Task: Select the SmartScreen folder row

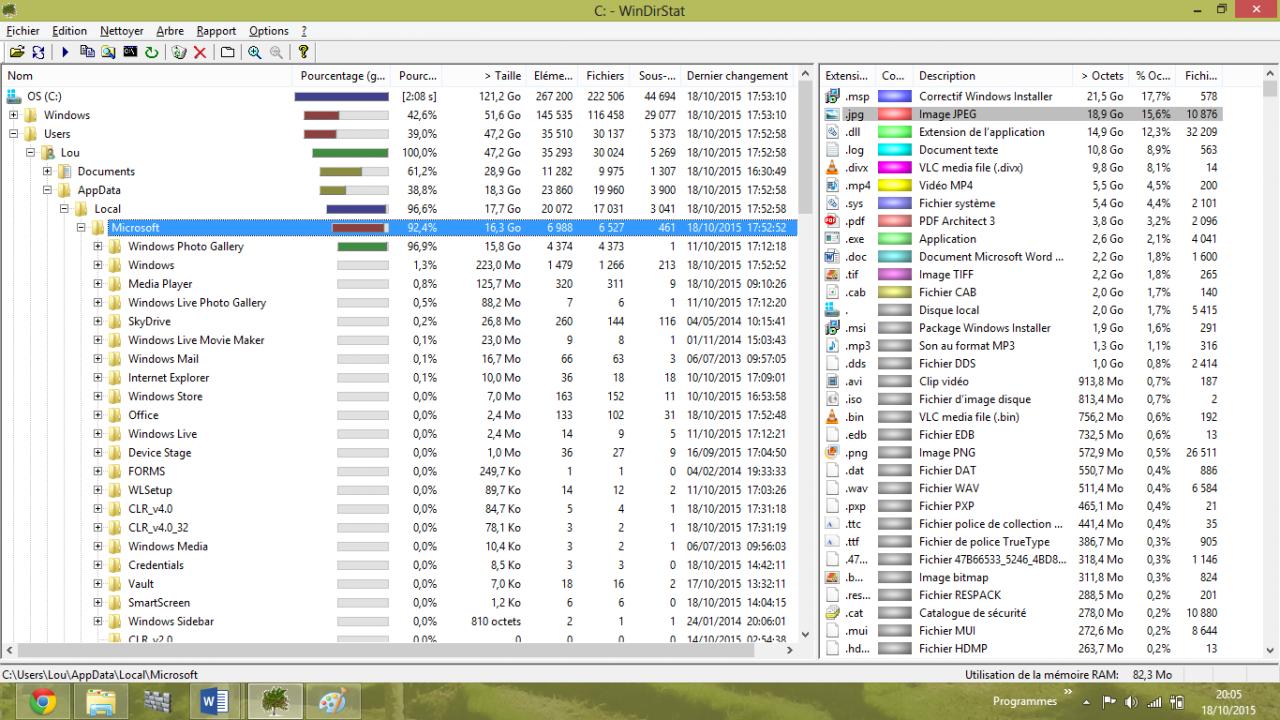Action: click(x=400, y=603)
